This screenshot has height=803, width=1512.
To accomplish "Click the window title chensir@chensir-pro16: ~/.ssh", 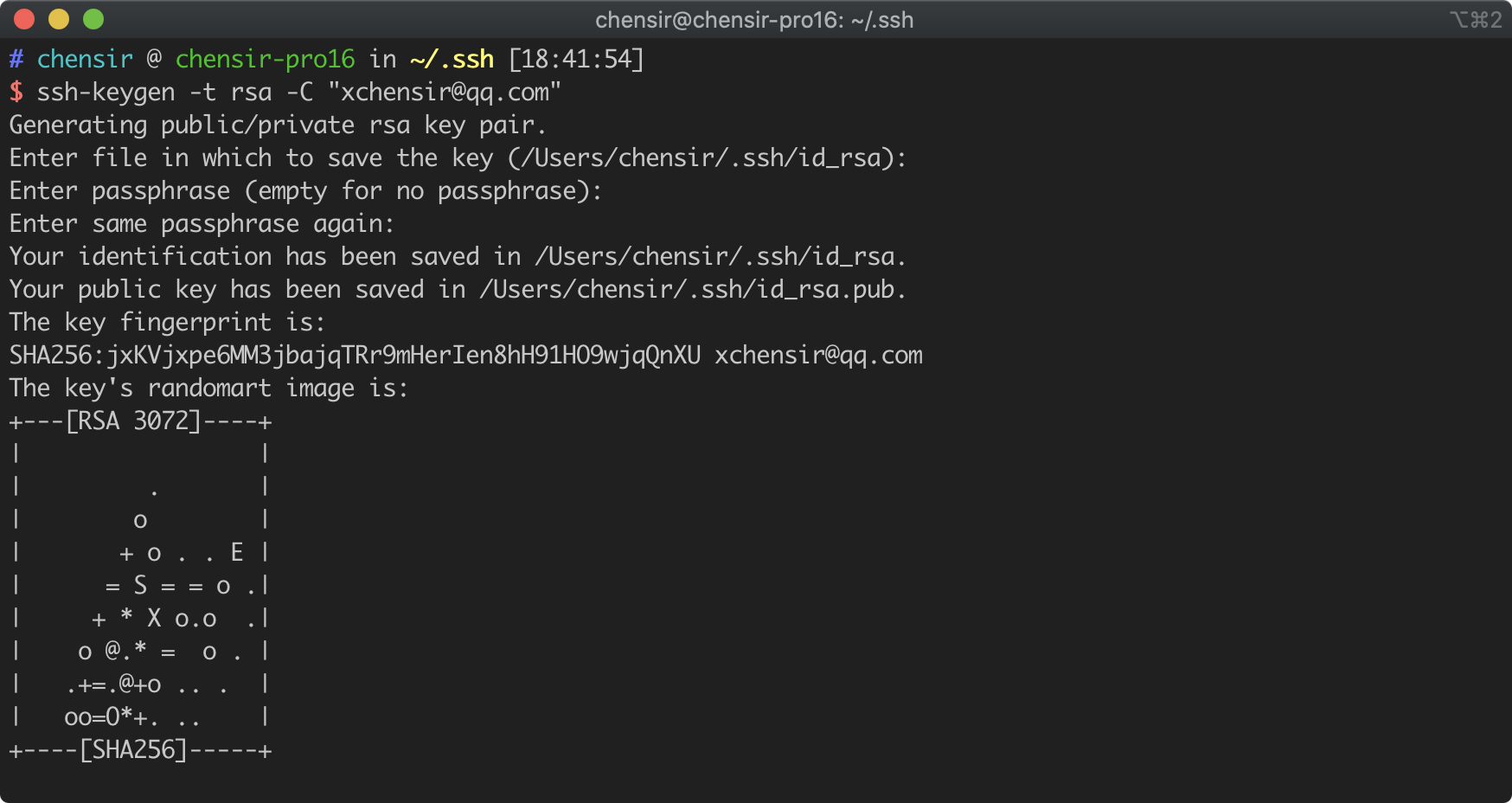I will pyautogui.click(x=753, y=20).
